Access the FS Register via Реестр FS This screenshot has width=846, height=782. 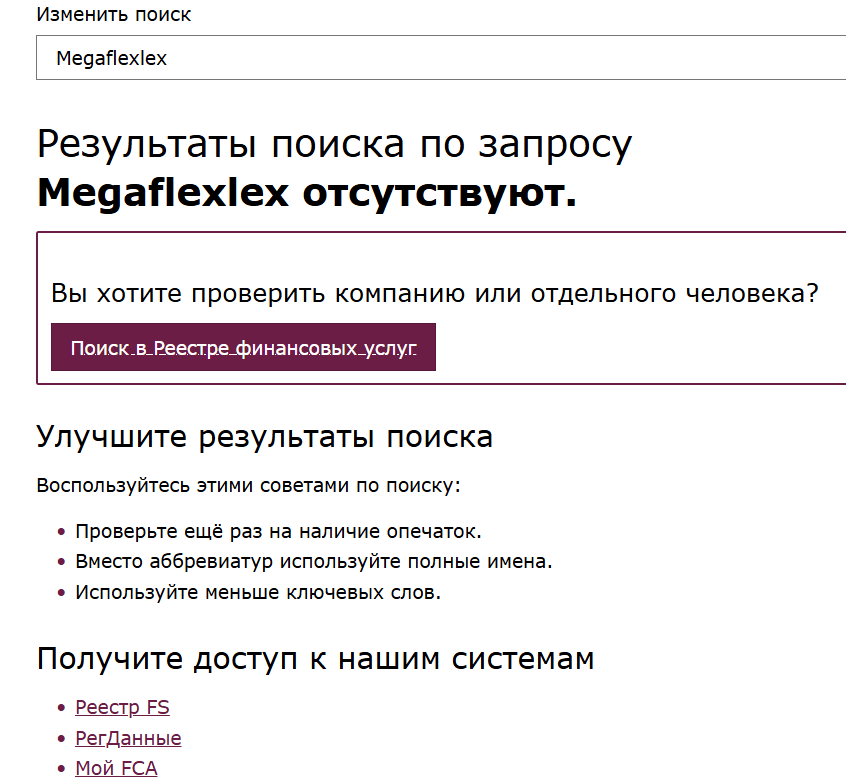(x=122, y=707)
